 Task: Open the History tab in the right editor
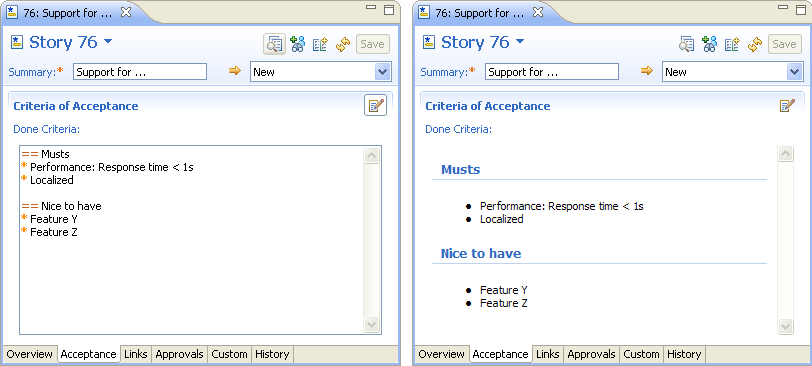(684, 355)
